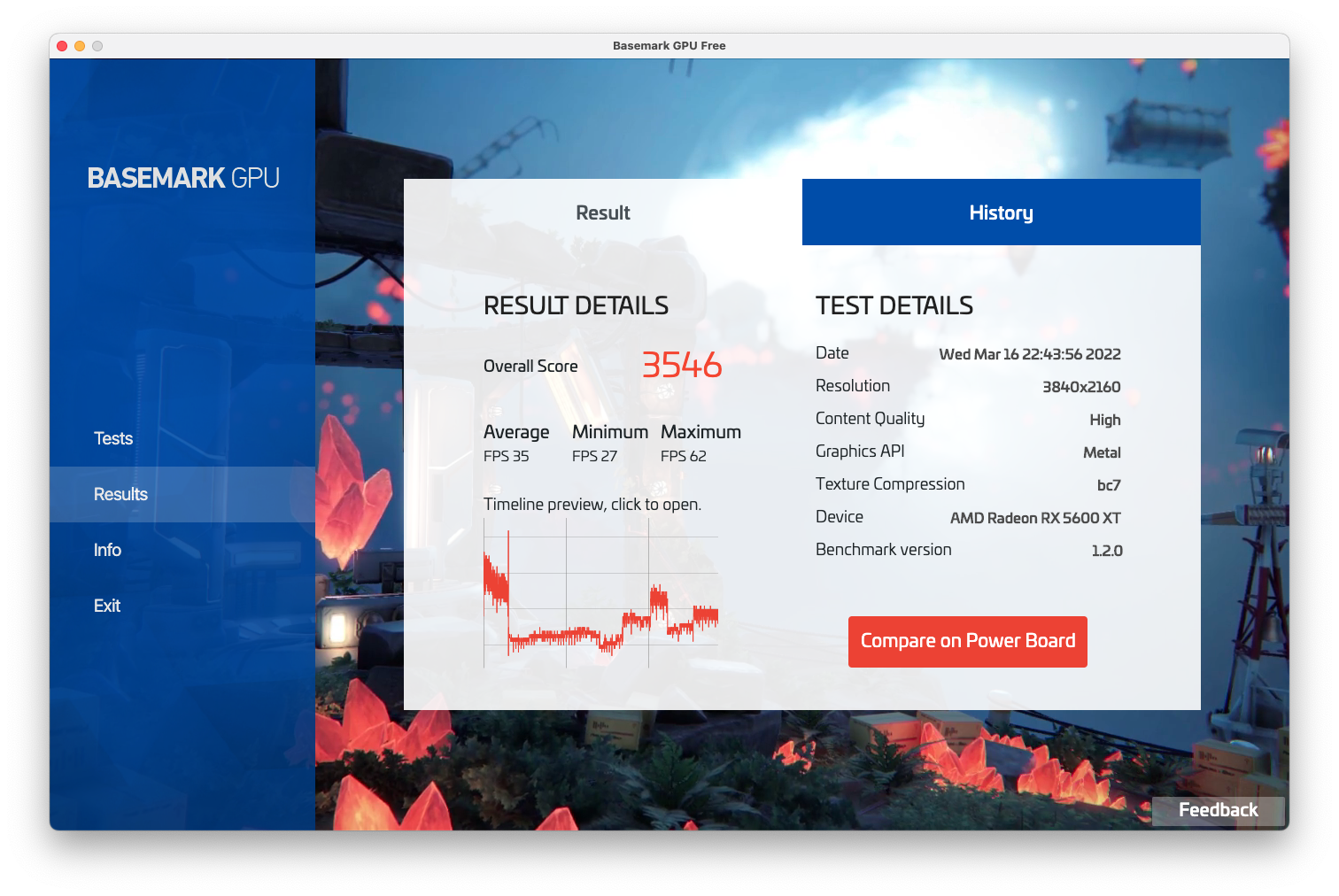Click Exit in the sidebar
This screenshot has width=1339, height=896.
[x=107, y=606]
